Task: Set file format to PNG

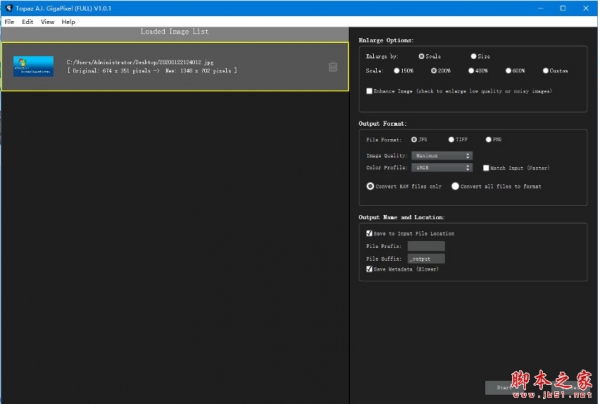Action: (x=487, y=139)
